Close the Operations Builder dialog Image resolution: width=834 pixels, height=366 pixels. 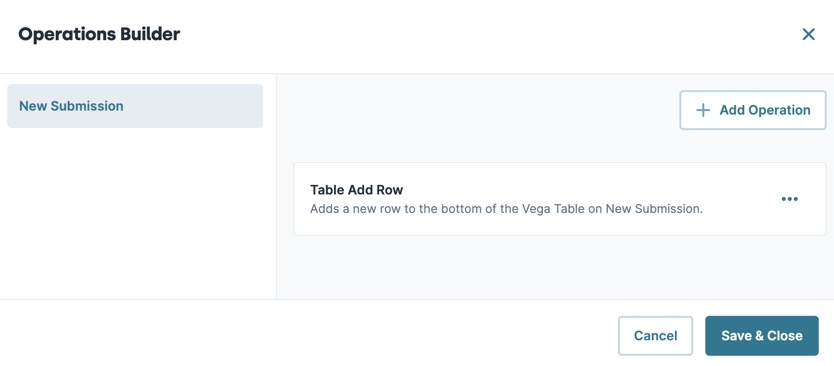pyautogui.click(x=808, y=35)
